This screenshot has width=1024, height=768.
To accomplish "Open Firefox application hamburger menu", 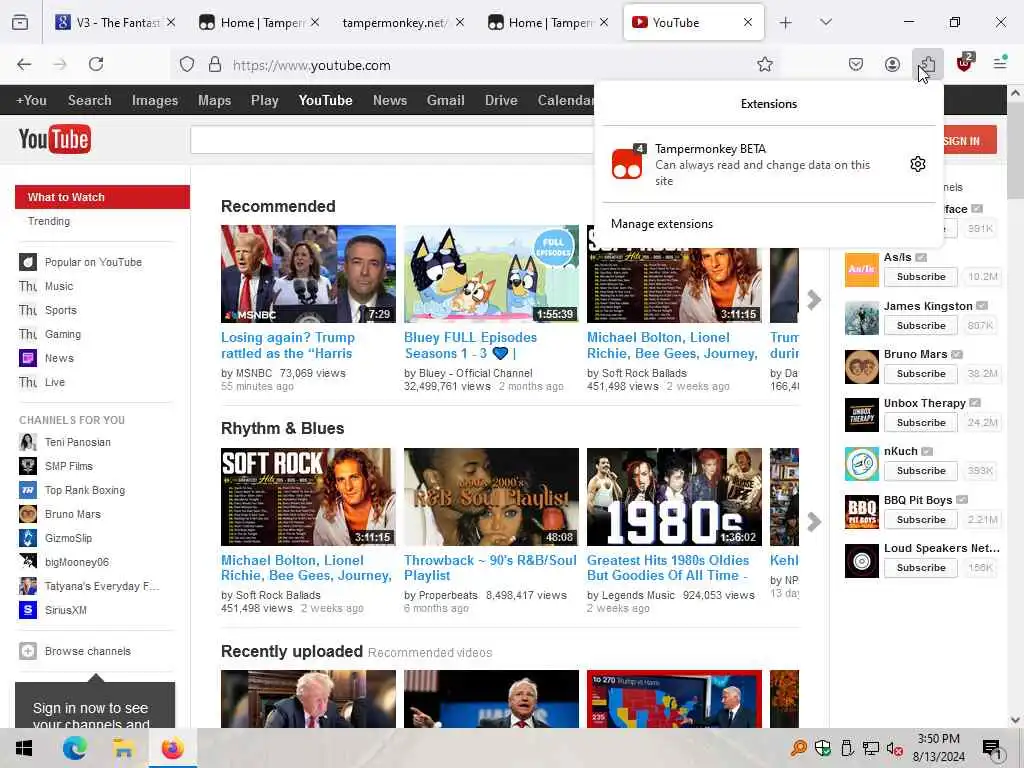I will pos(1000,63).
